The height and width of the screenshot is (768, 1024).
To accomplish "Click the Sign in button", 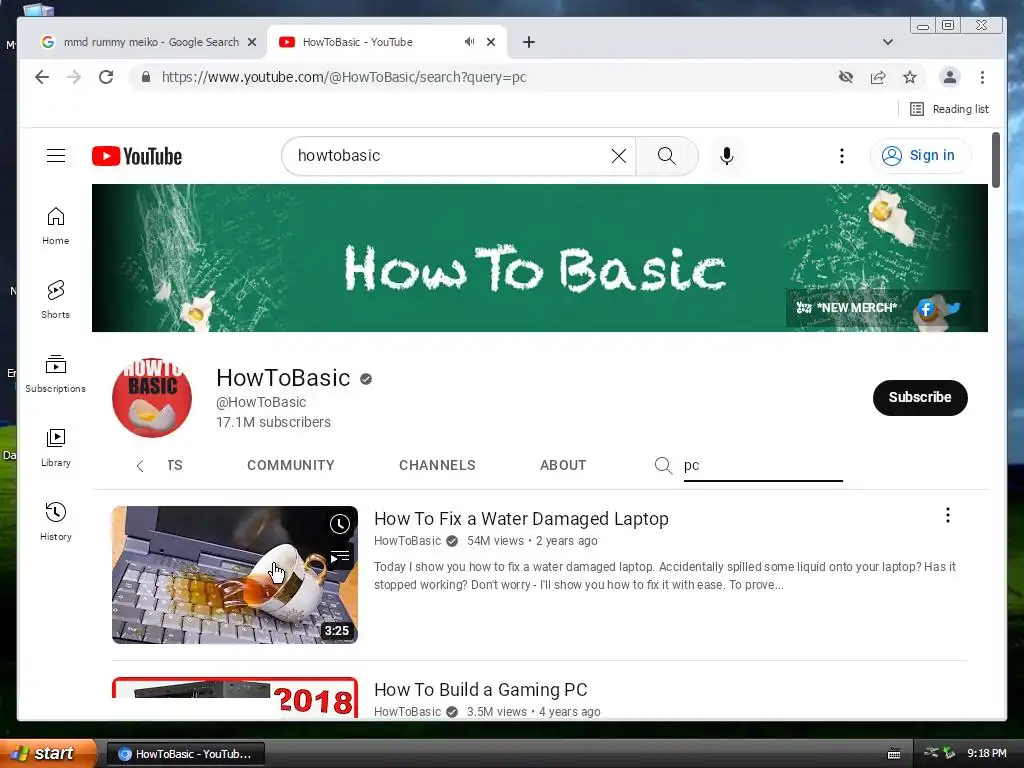I will tap(920, 155).
